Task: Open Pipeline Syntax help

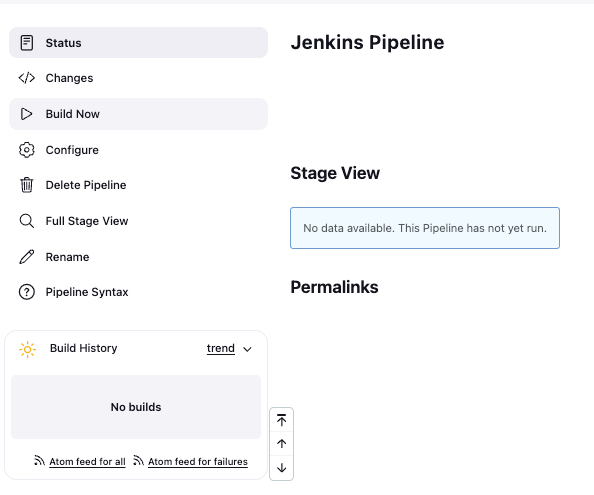Action: tap(138, 292)
